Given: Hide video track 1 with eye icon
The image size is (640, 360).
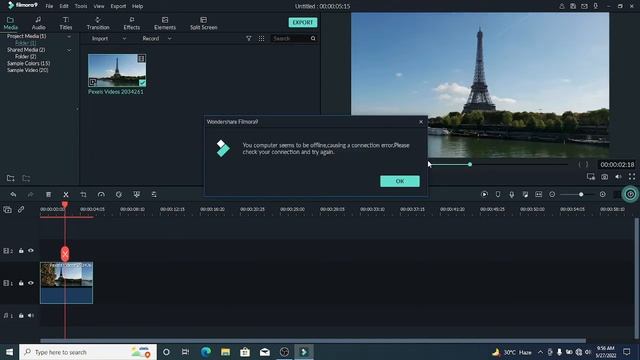Looking at the screenshot, I should tap(31, 283).
